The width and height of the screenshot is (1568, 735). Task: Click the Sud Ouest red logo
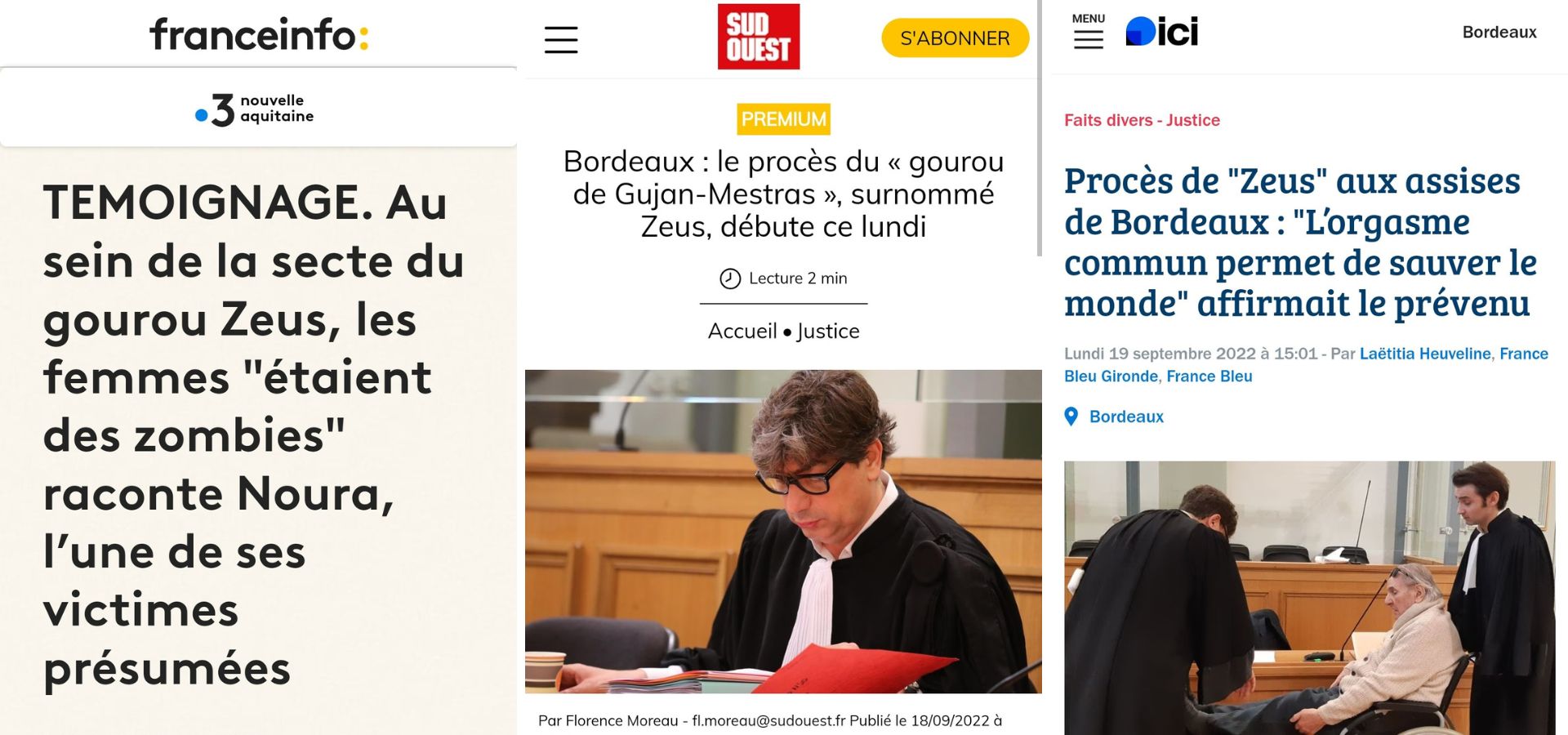click(x=759, y=37)
